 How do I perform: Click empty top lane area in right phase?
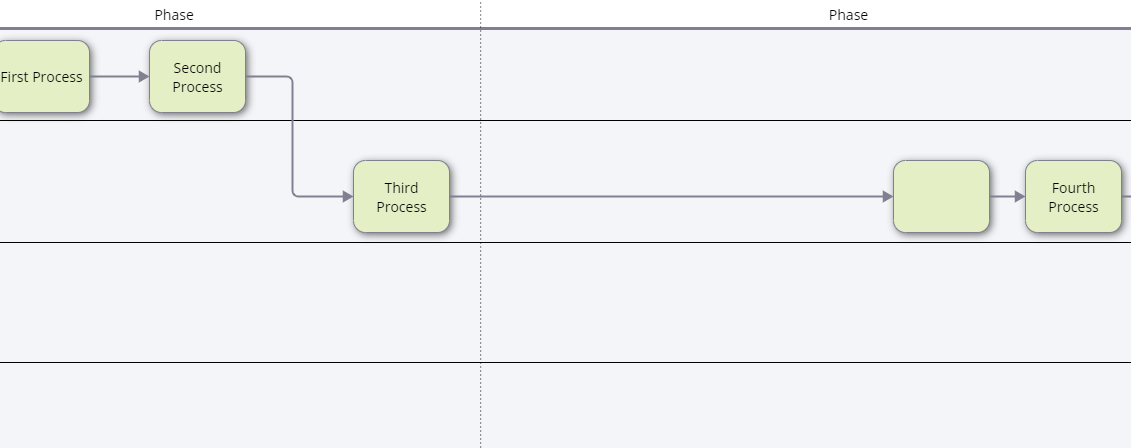pos(800,75)
